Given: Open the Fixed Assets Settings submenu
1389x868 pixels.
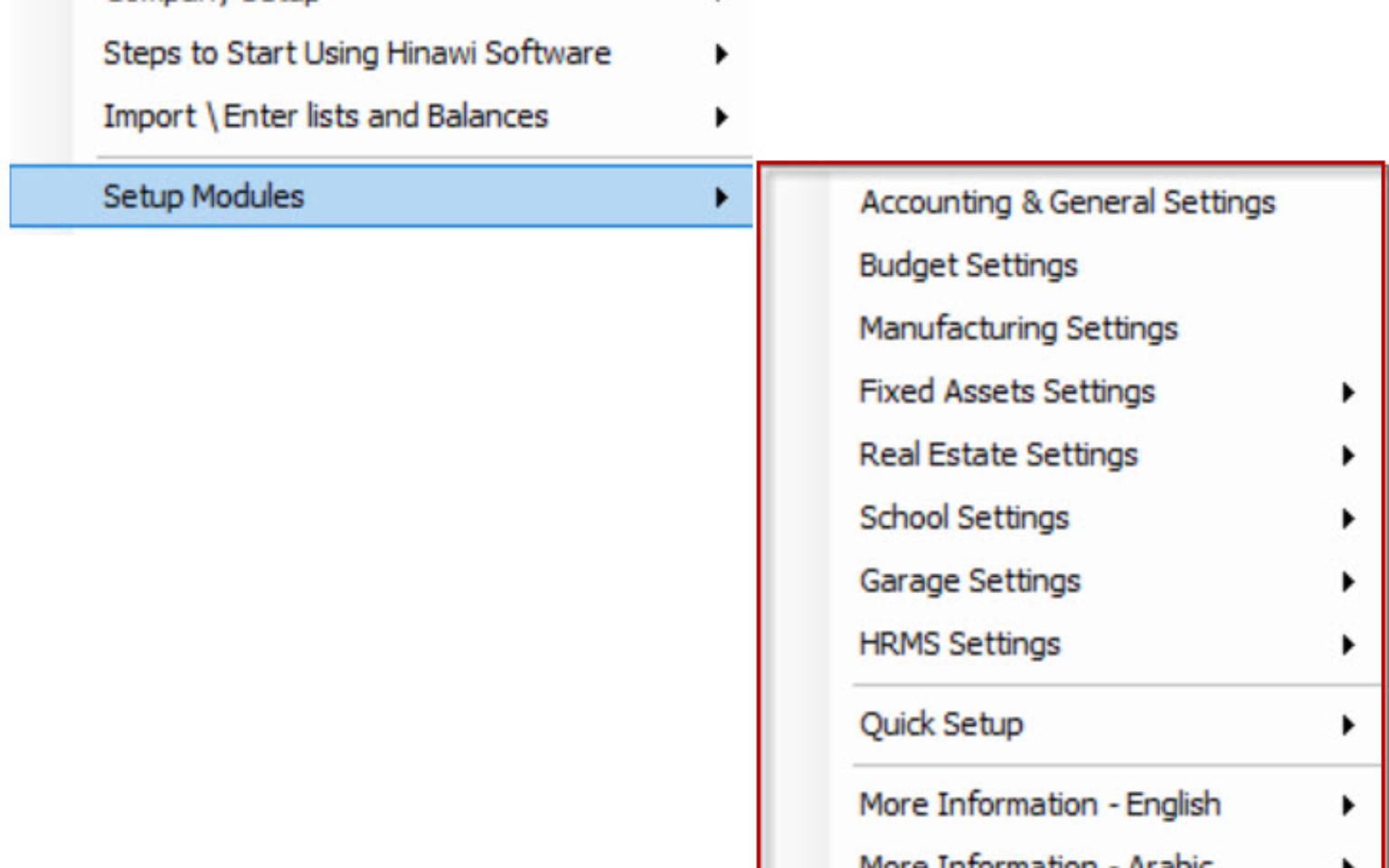Looking at the screenshot, I should (x=1072, y=392).
